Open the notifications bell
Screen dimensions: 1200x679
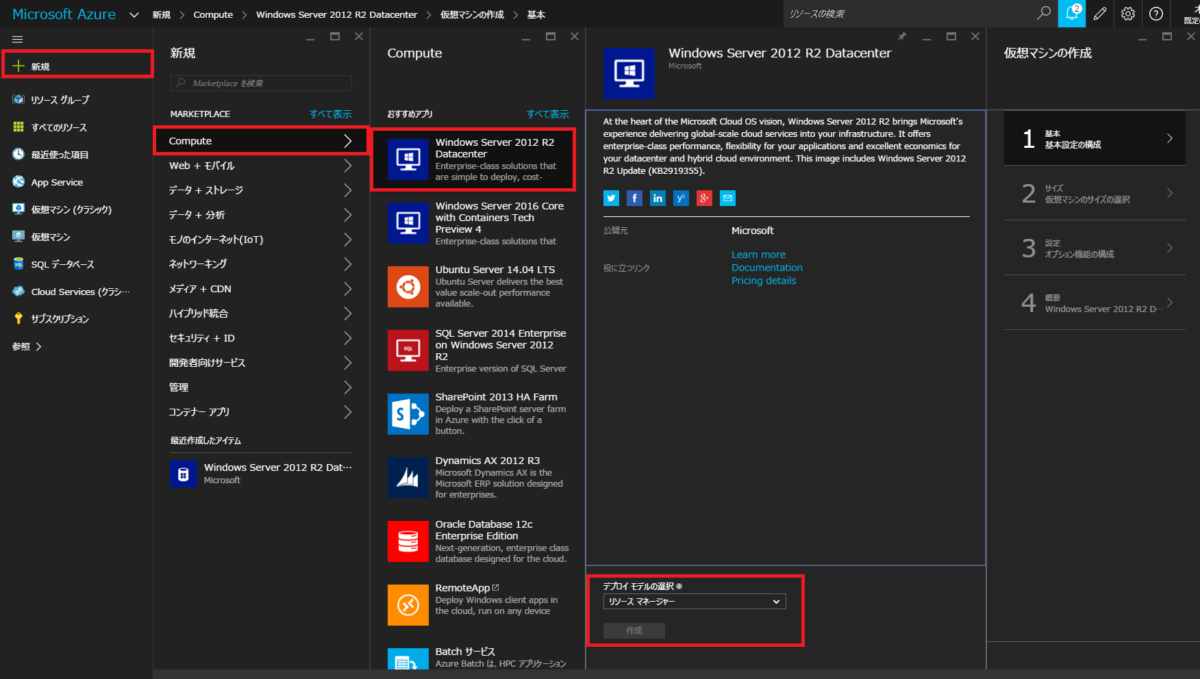pos(1072,13)
